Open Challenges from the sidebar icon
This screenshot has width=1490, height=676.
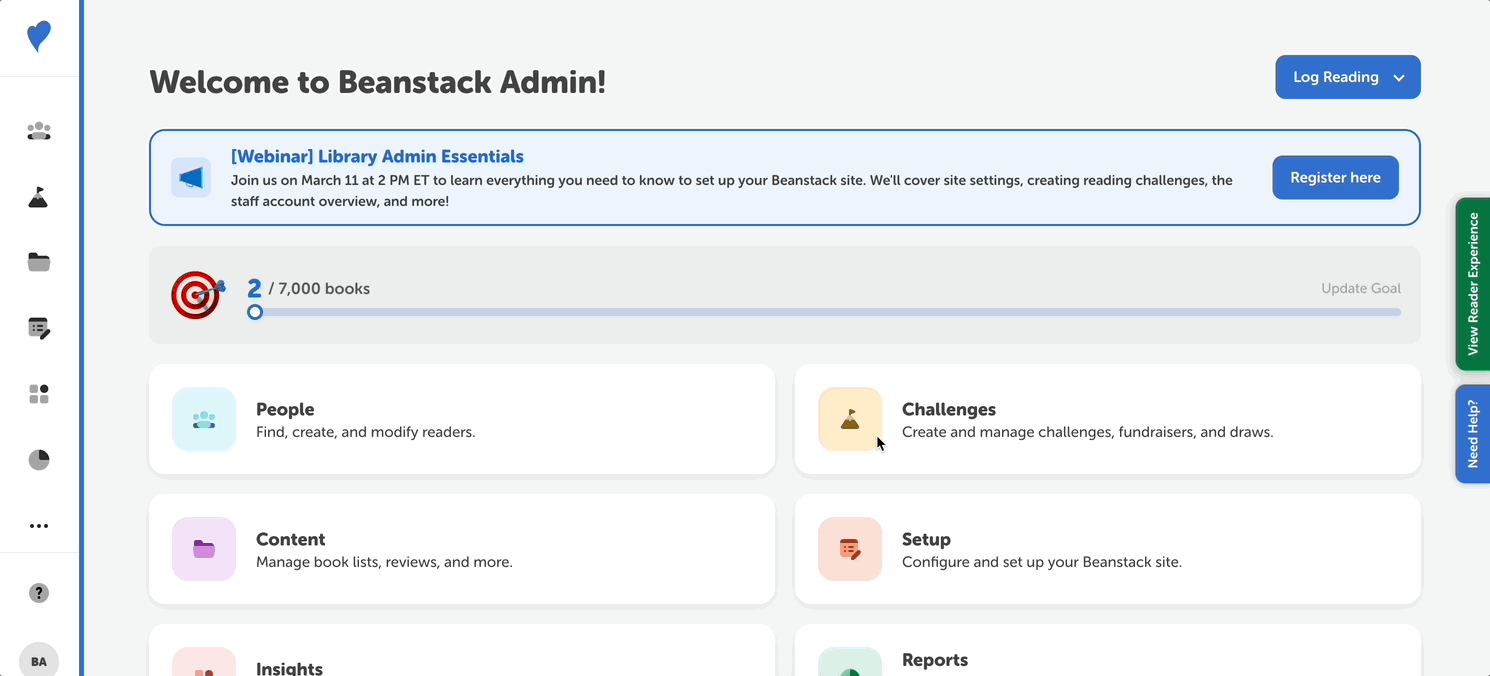click(x=38, y=197)
